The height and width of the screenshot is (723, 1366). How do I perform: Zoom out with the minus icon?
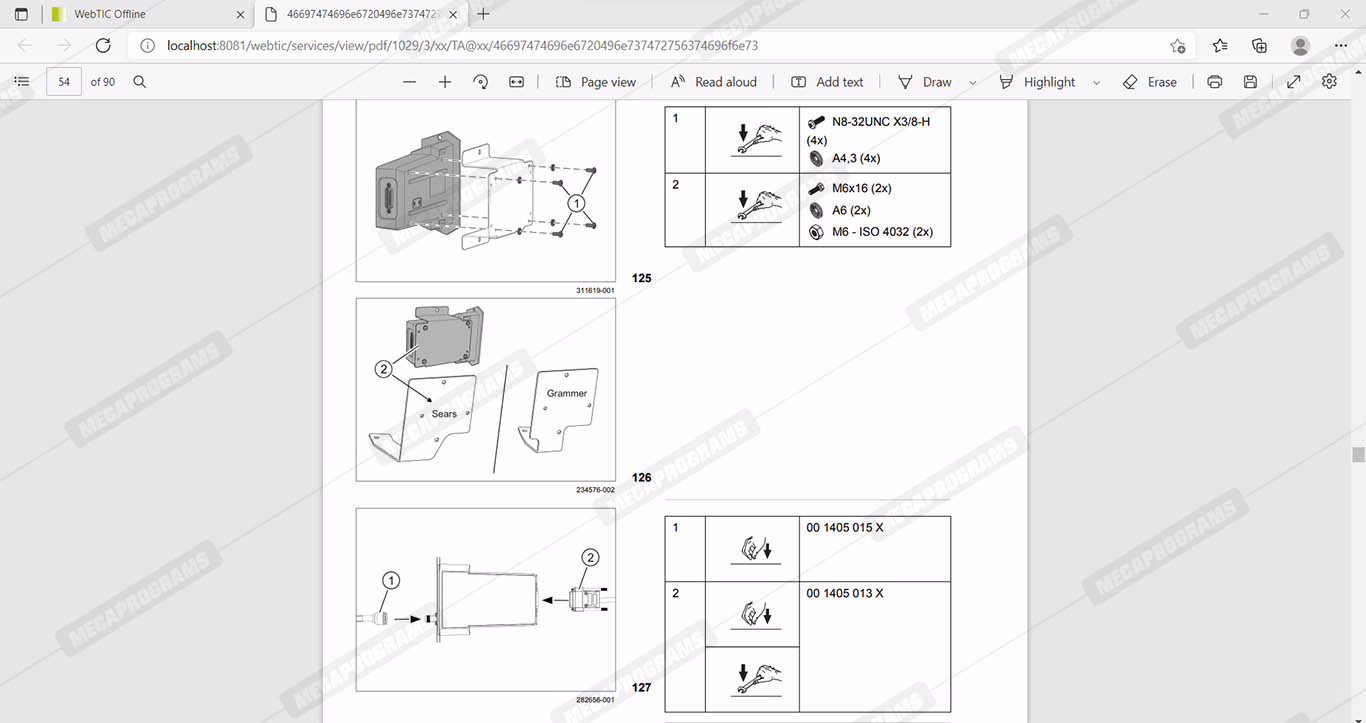click(409, 82)
